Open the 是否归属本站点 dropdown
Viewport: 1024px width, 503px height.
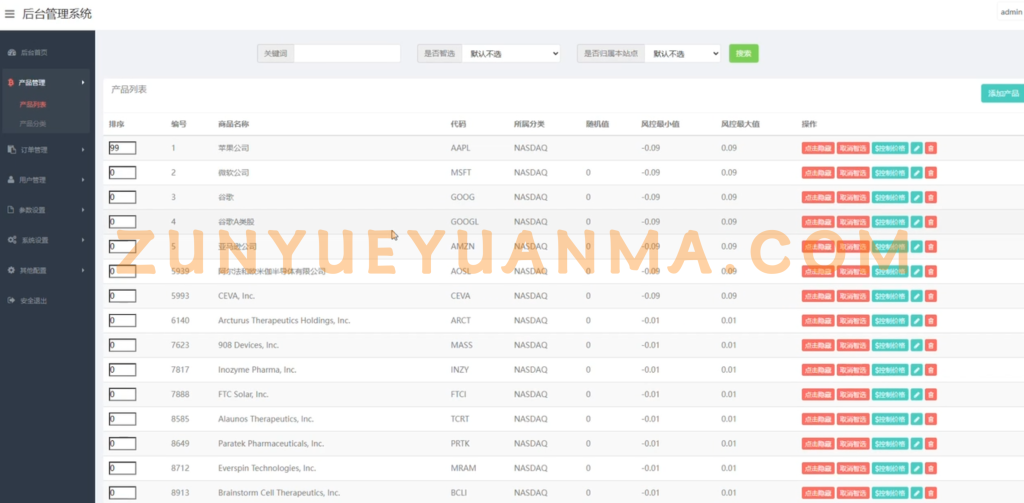(x=682, y=54)
